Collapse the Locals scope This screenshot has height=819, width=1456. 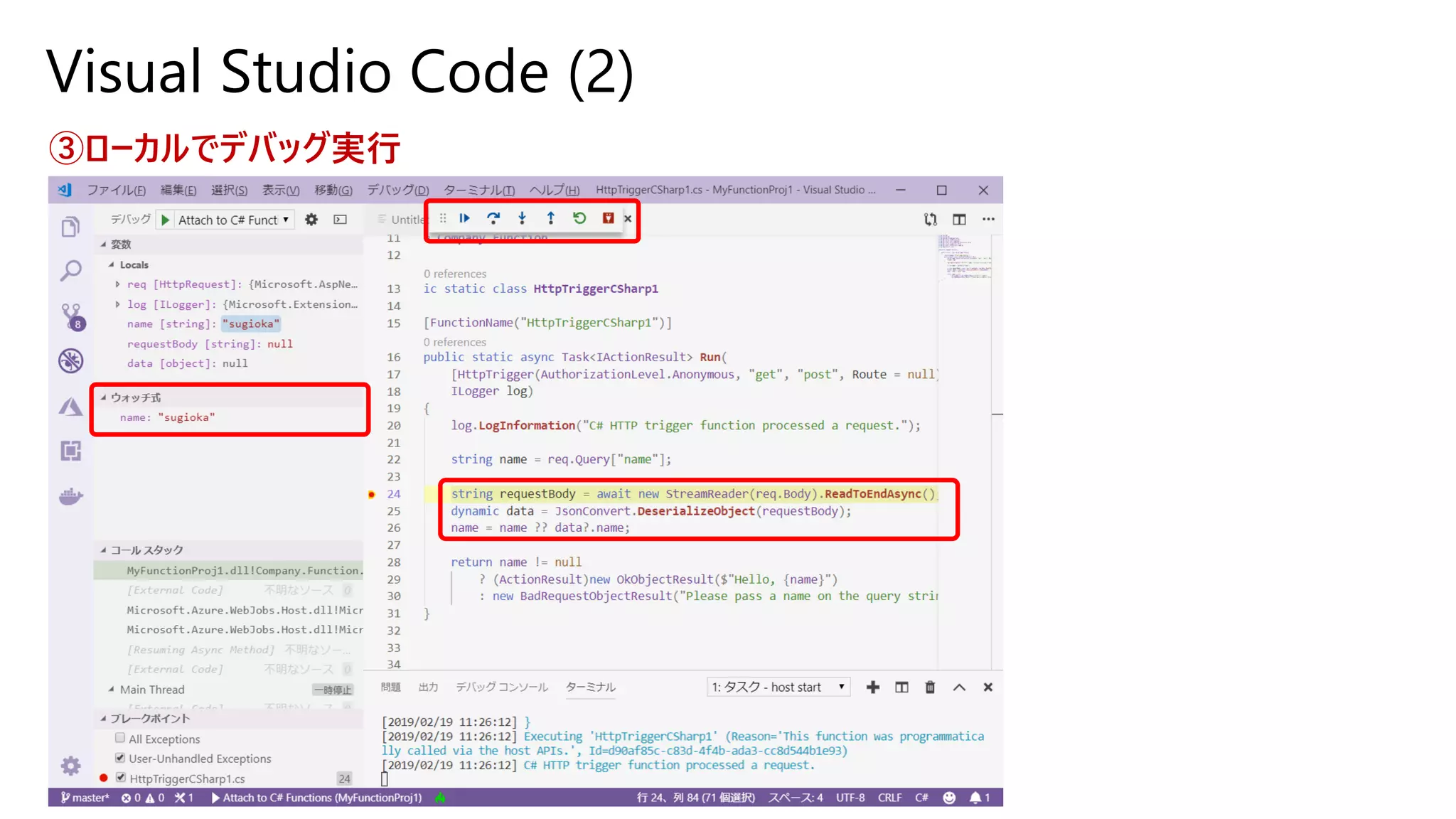point(112,264)
